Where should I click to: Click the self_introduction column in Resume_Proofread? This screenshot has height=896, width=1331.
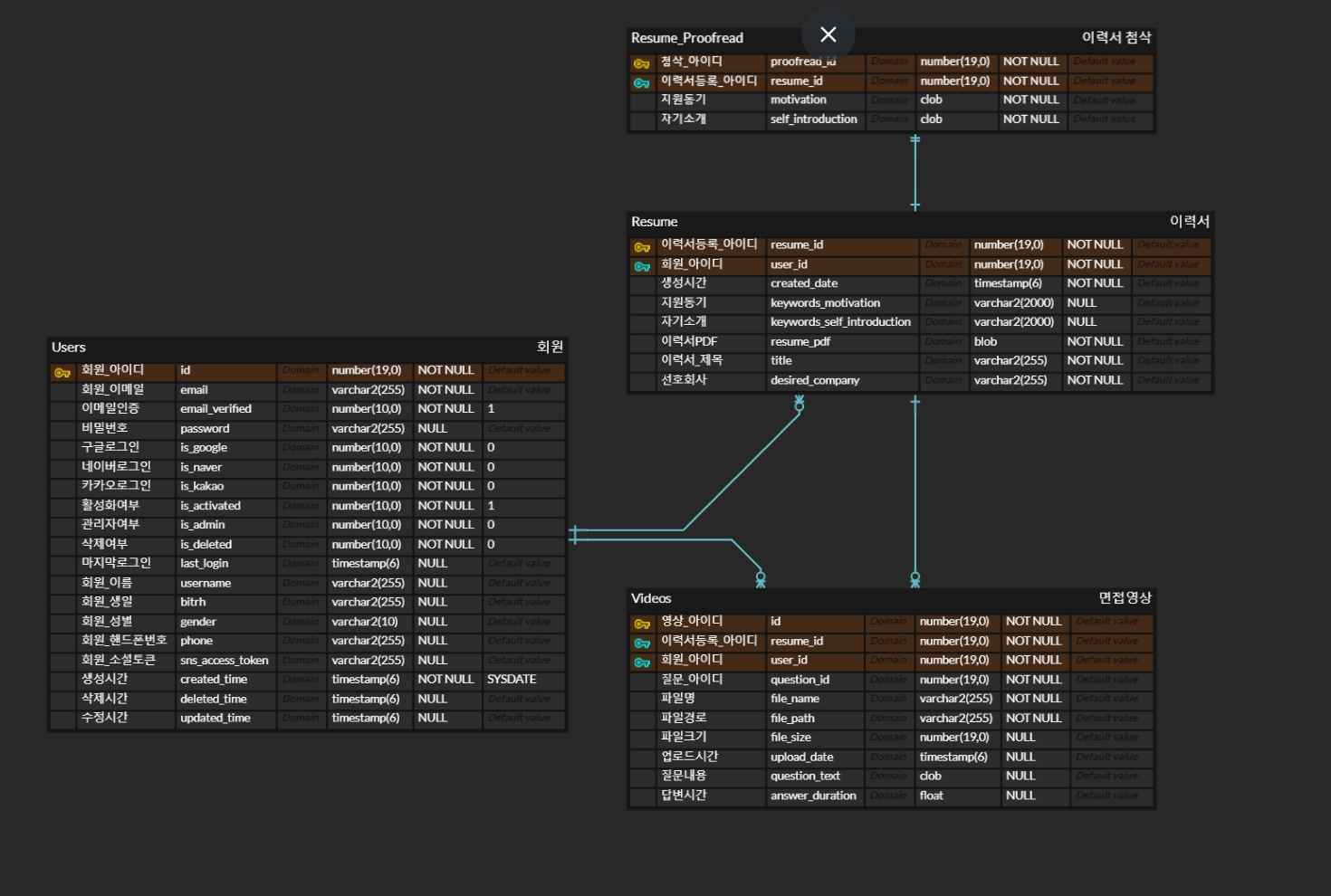(x=813, y=119)
